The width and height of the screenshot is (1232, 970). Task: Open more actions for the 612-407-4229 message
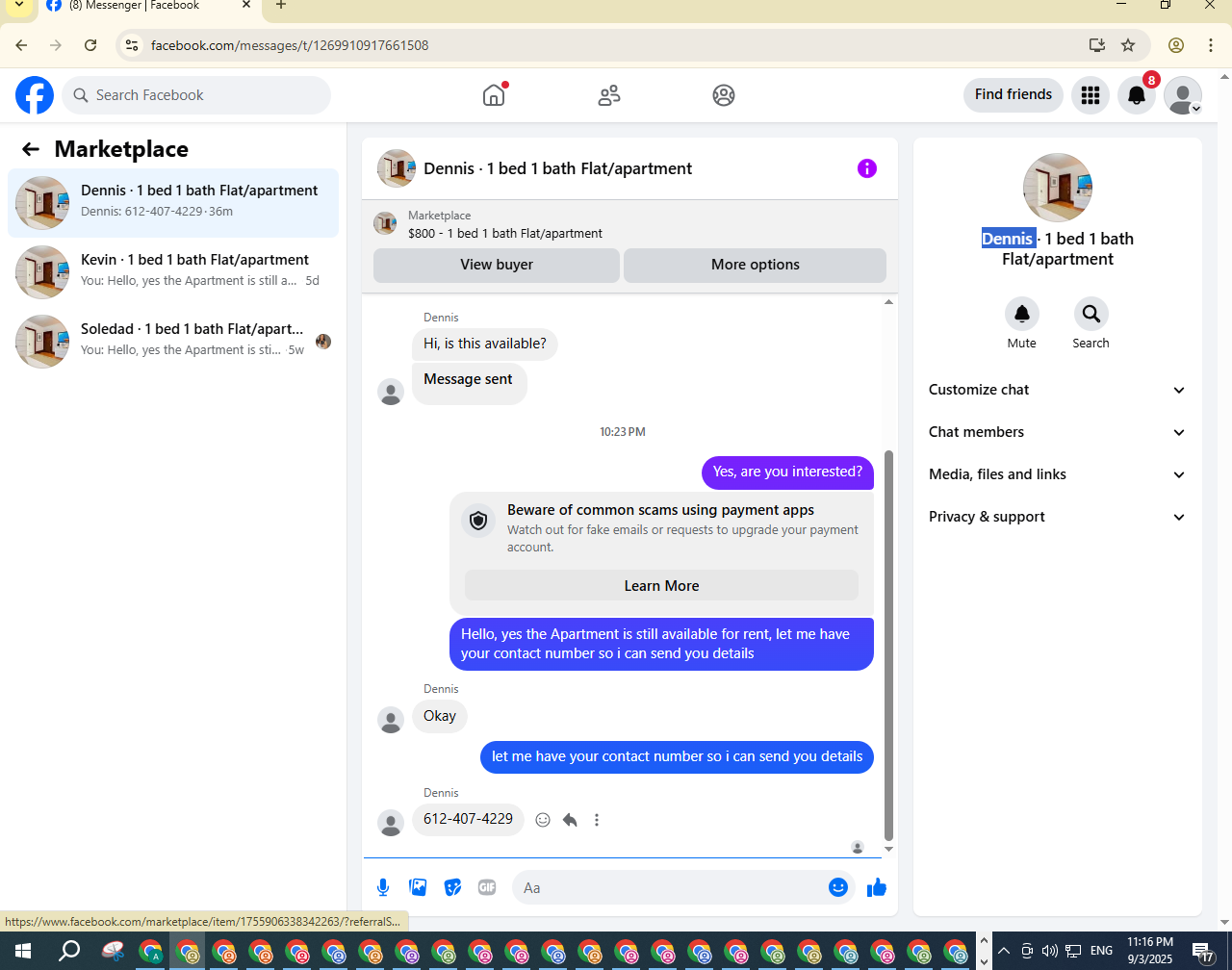tap(597, 820)
